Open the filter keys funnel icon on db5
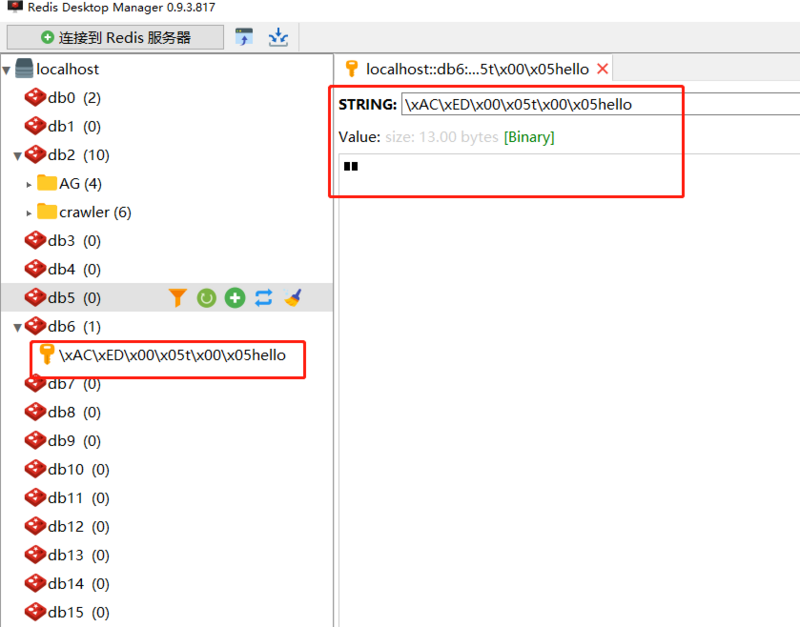 coord(178,297)
